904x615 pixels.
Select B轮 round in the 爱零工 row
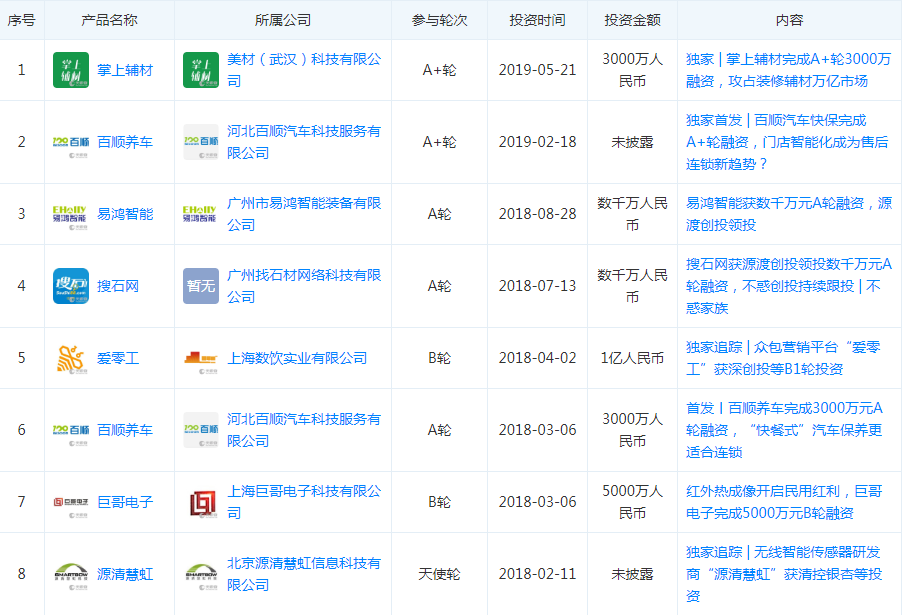click(439, 359)
